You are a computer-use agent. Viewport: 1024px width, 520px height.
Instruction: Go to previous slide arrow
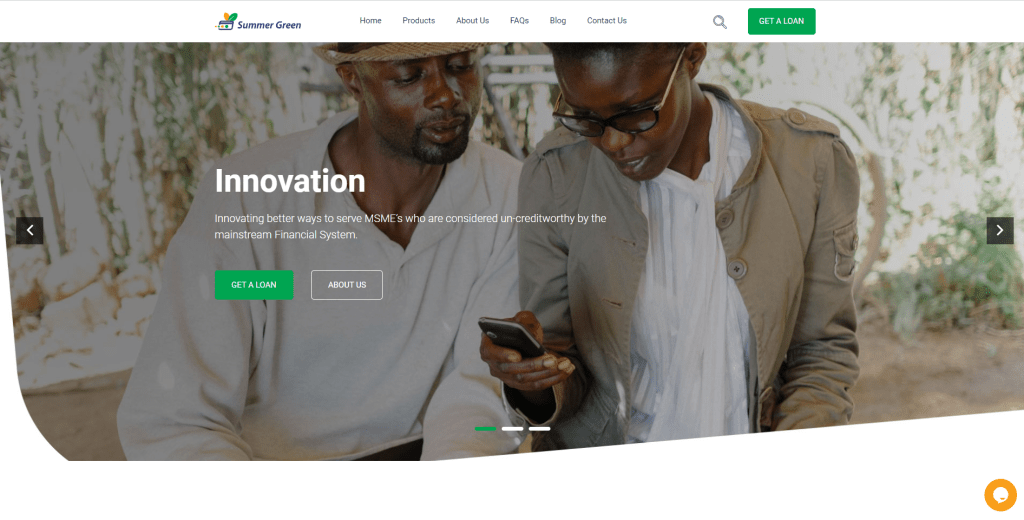coord(29,231)
